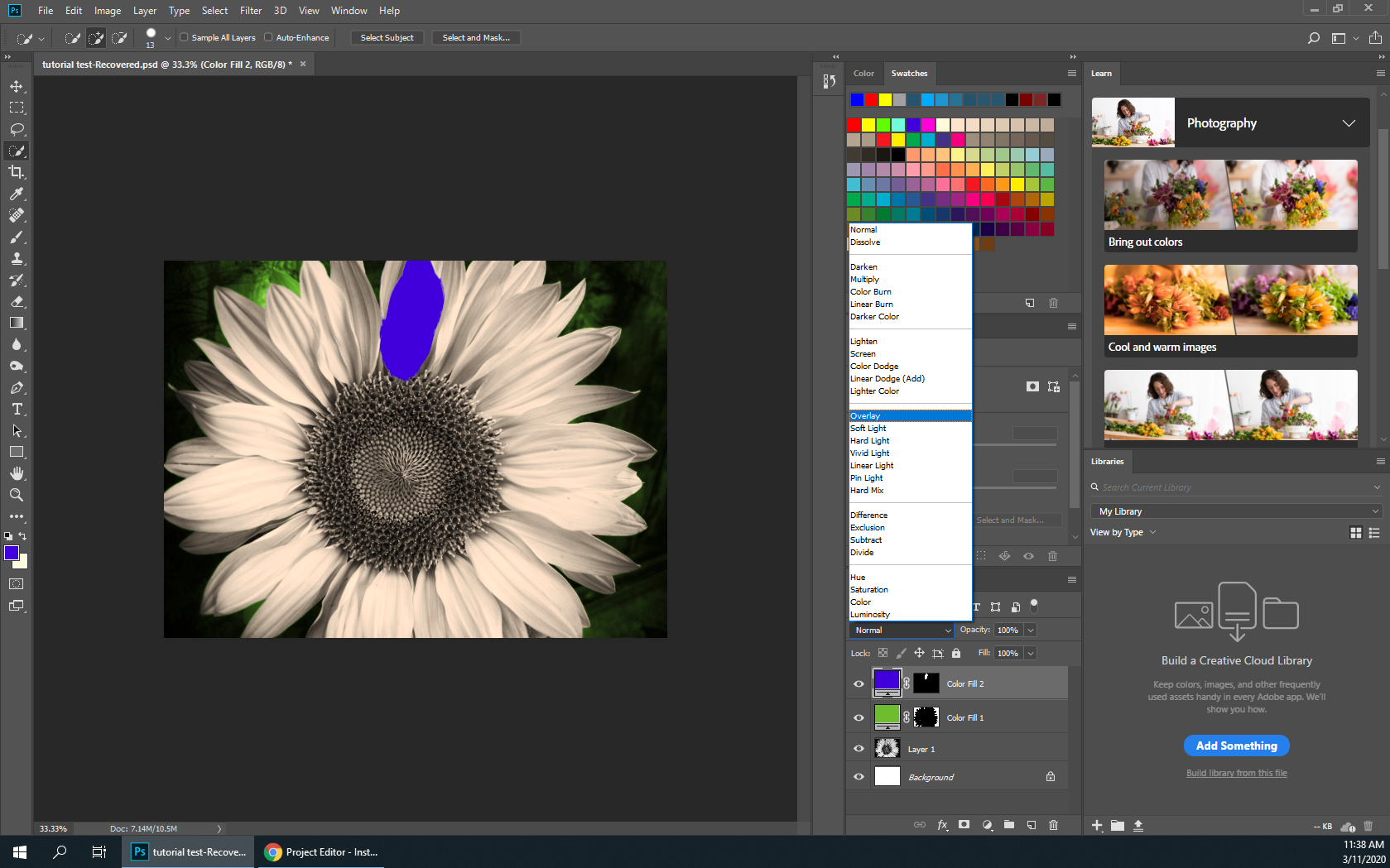Select the Clone Stamp tool

pos(17,258)
